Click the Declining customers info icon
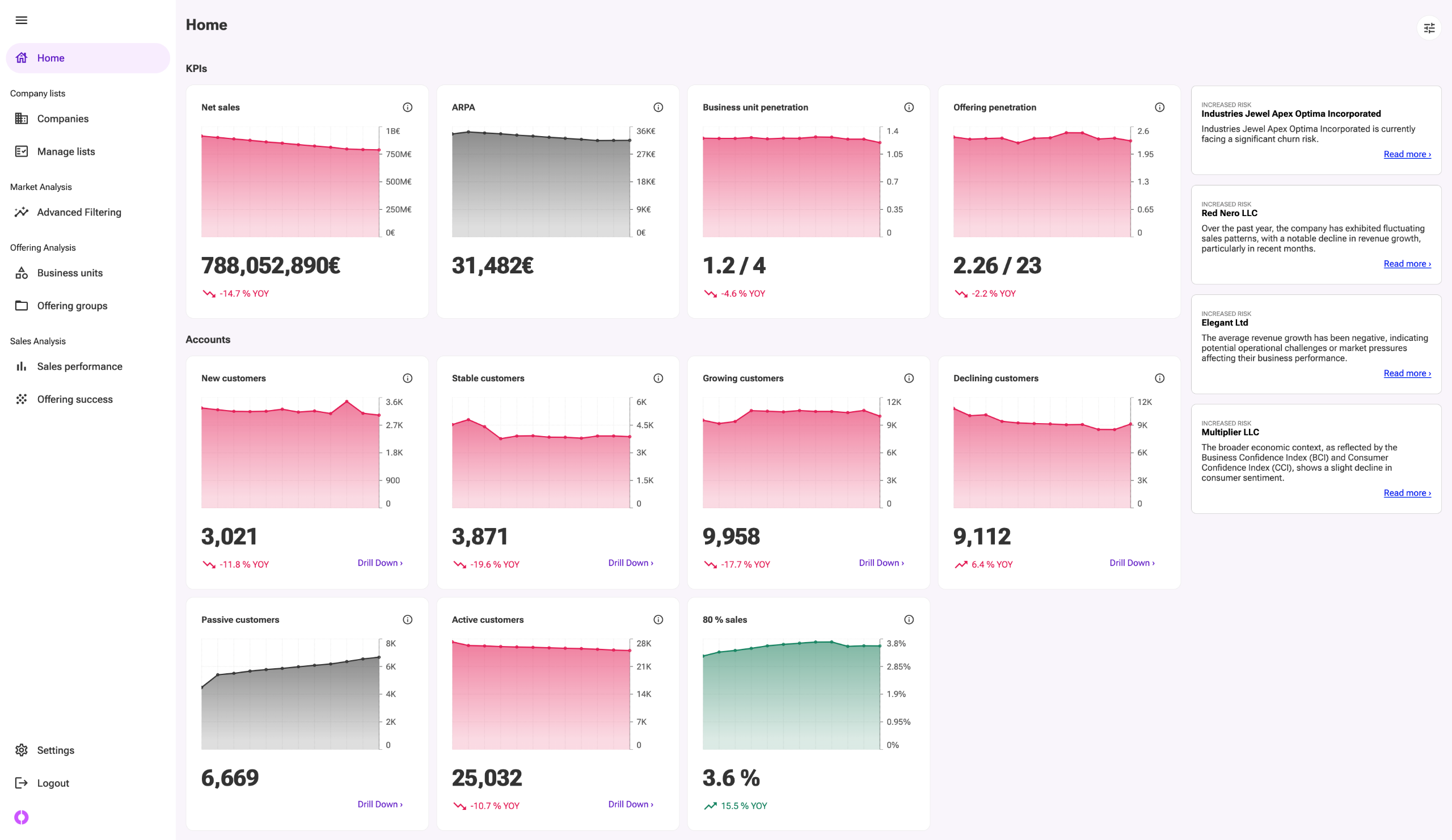The image size is (1452, 840). point(1159,378)
